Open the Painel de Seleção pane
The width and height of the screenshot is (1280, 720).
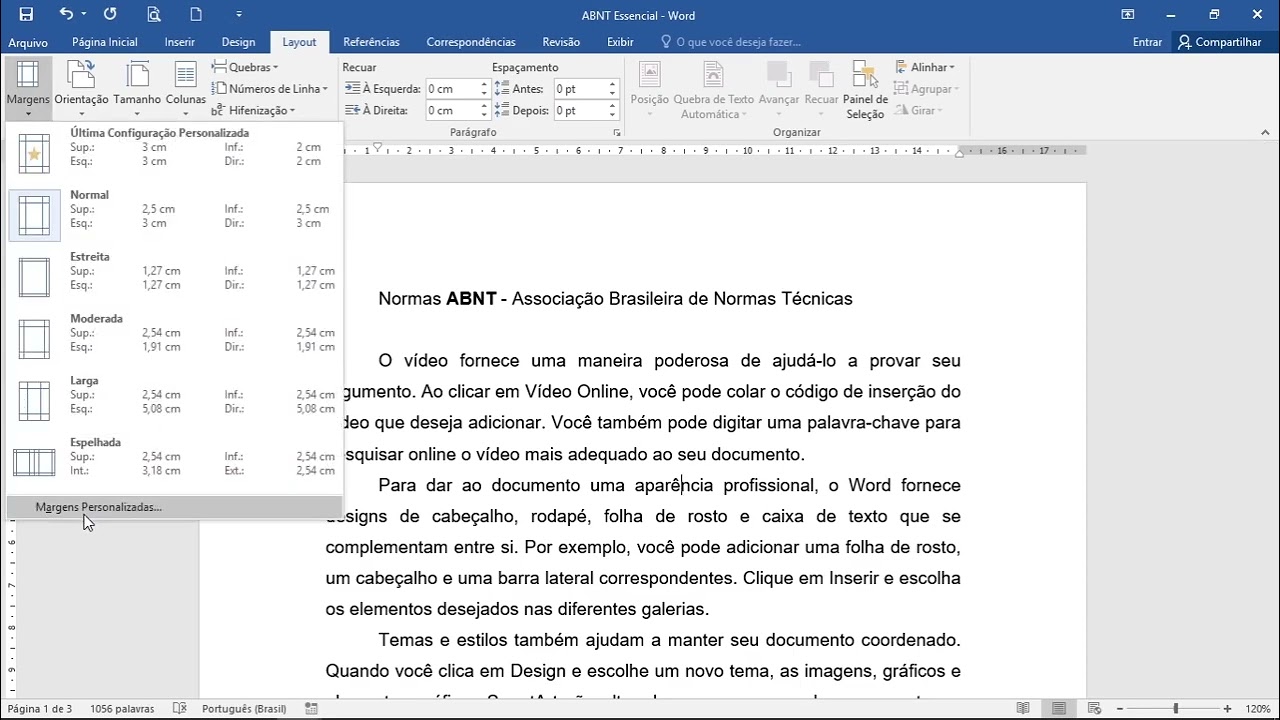pos(865,88)
